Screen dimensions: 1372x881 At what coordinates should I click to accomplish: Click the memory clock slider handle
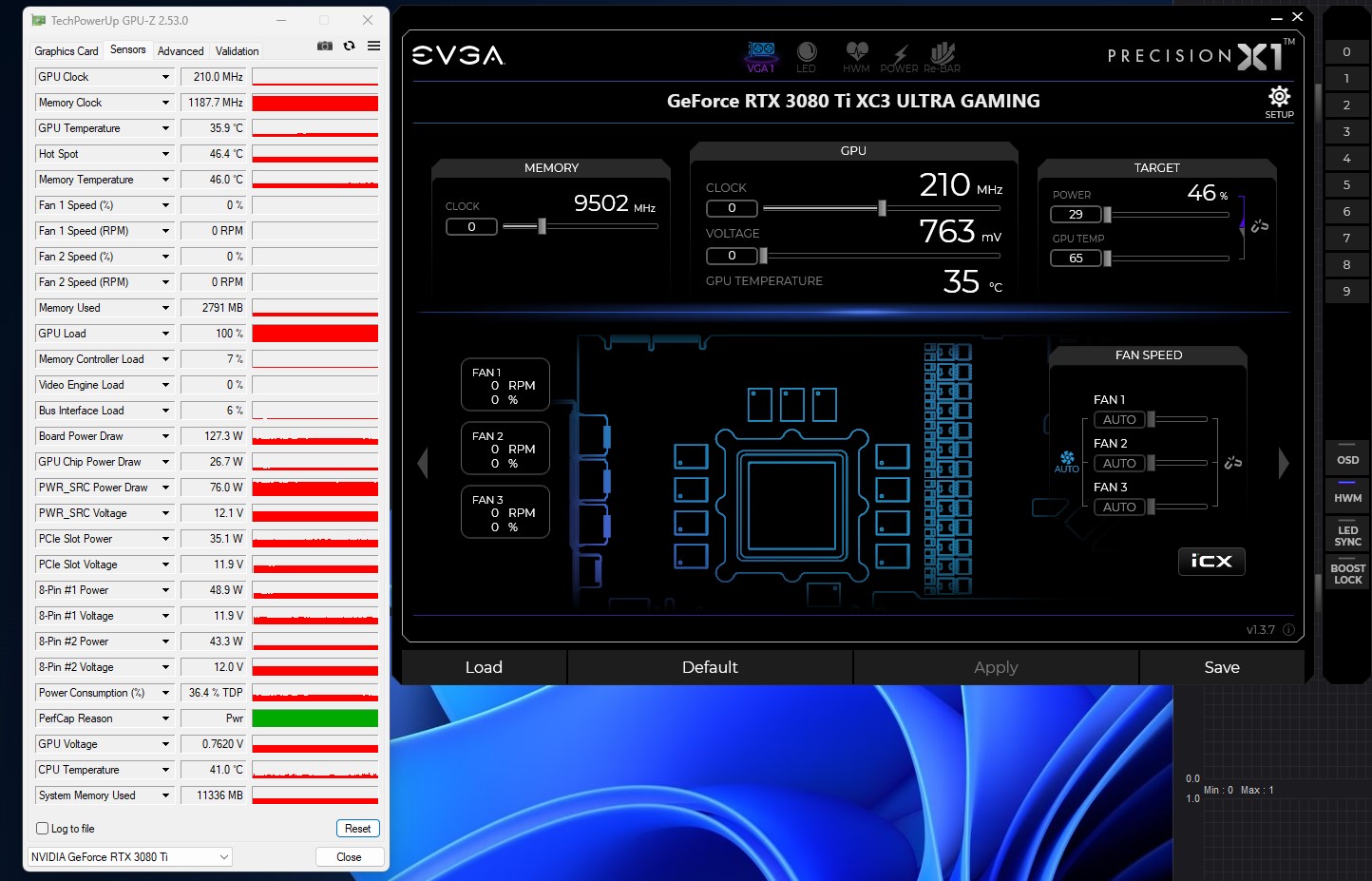pos(542,226)
